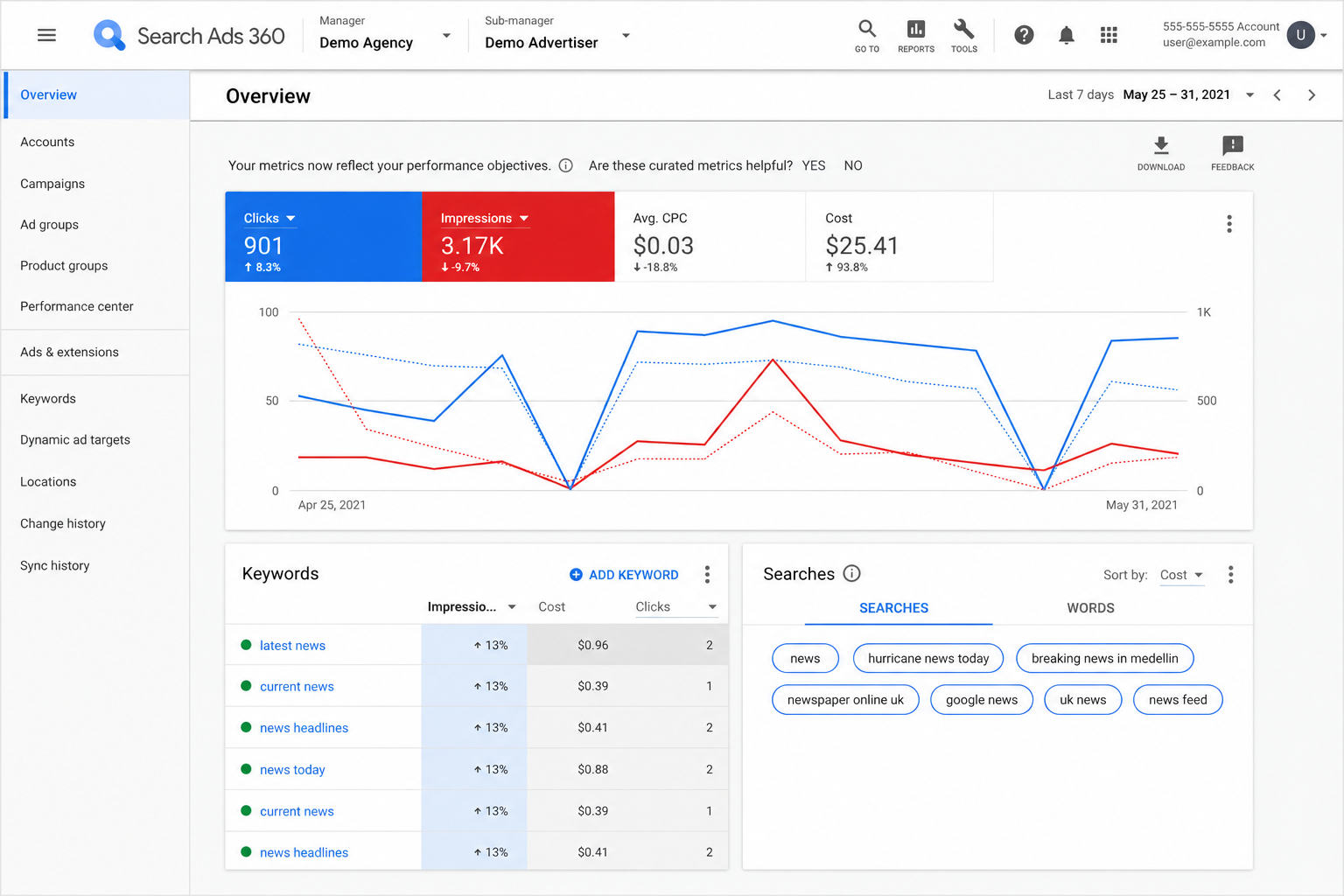Click the 'hurricane news today' search chip
This screenshot has height=896, width=1344.
tap(928, 658)
